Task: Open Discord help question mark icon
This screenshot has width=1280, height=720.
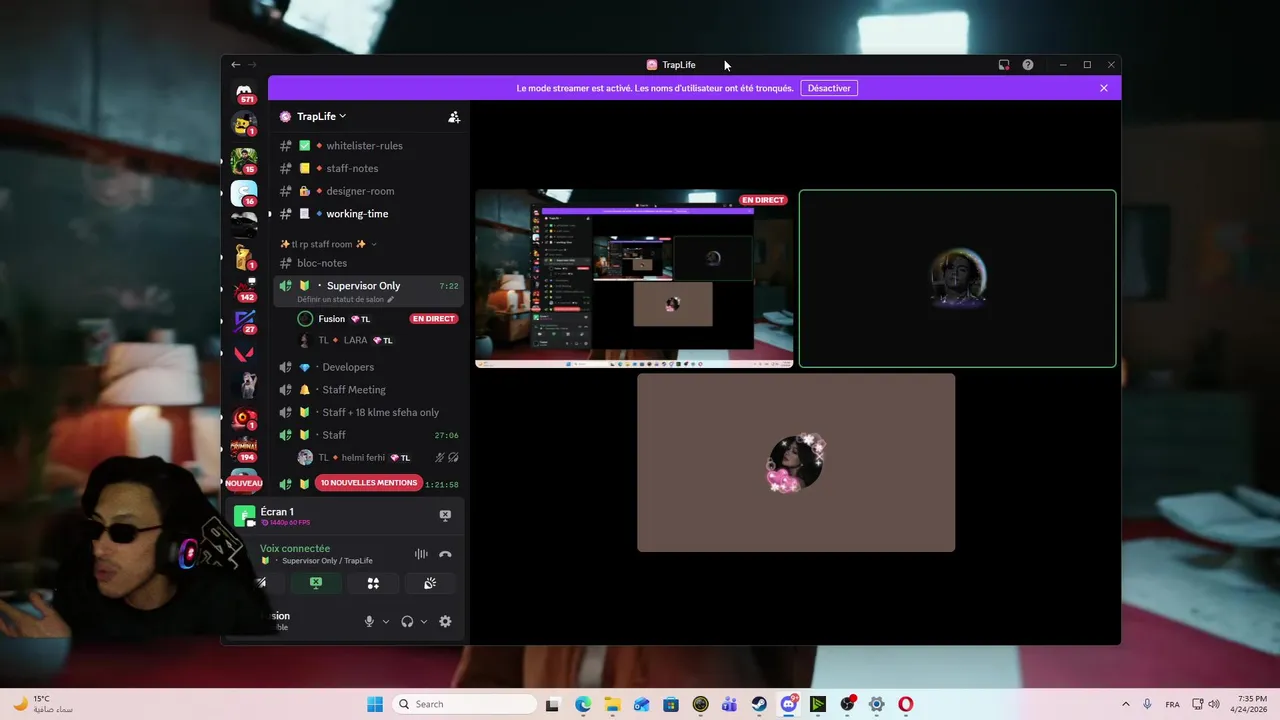Action: pos(1028,65)
